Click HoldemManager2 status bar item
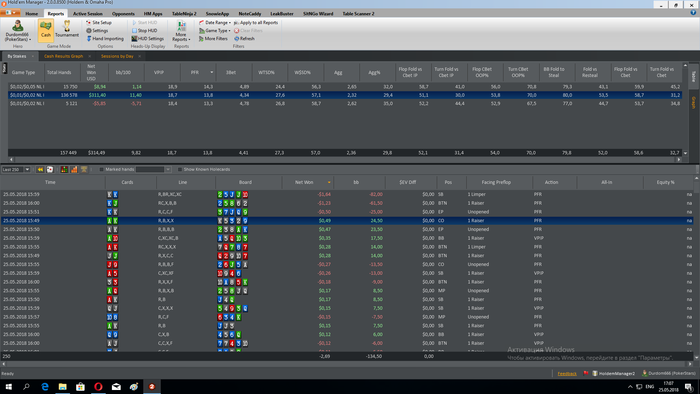Viewport: 700px width, 394px height. (x=613, y=373)
